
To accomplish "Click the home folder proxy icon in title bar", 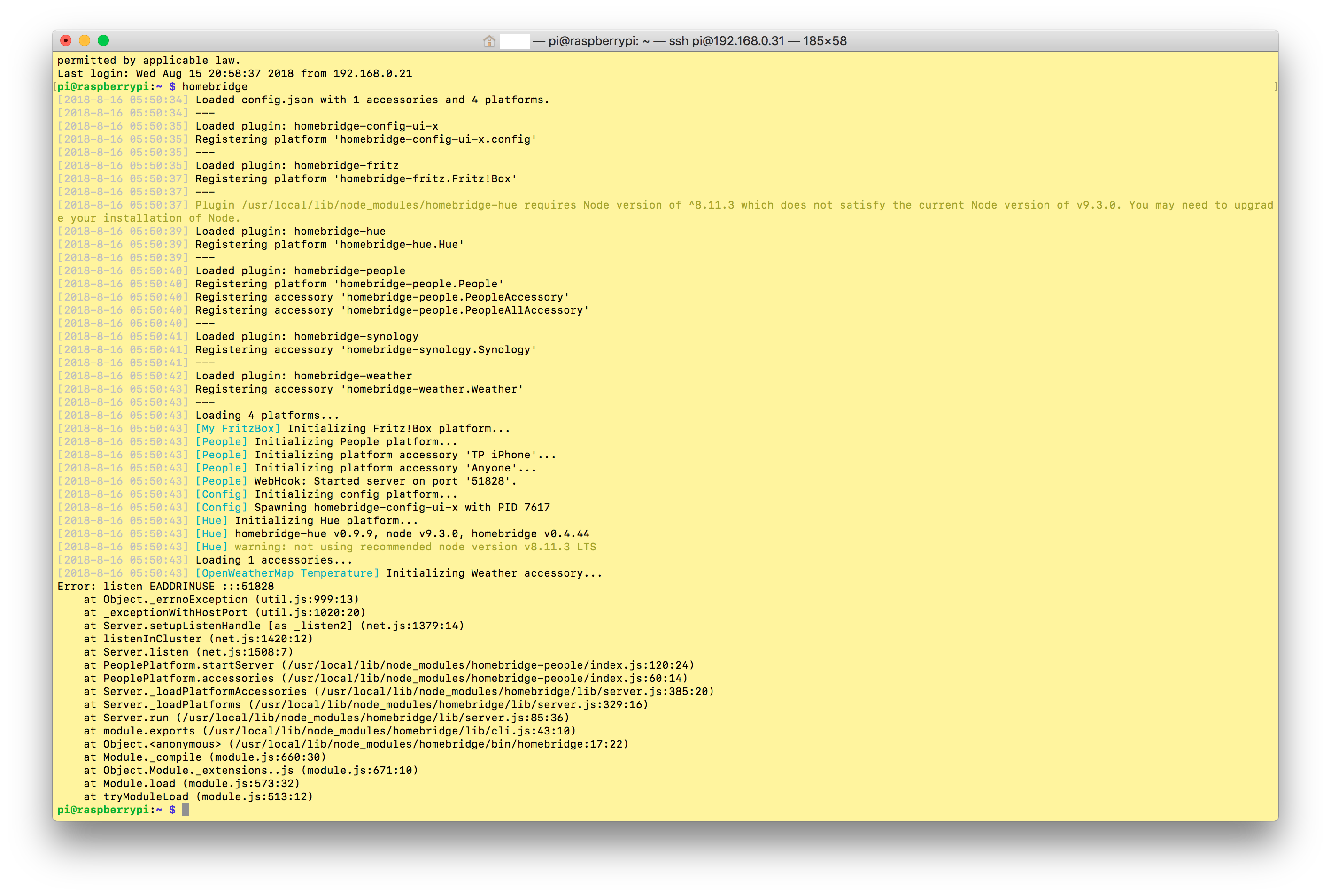I will click(x=488, y=41).
